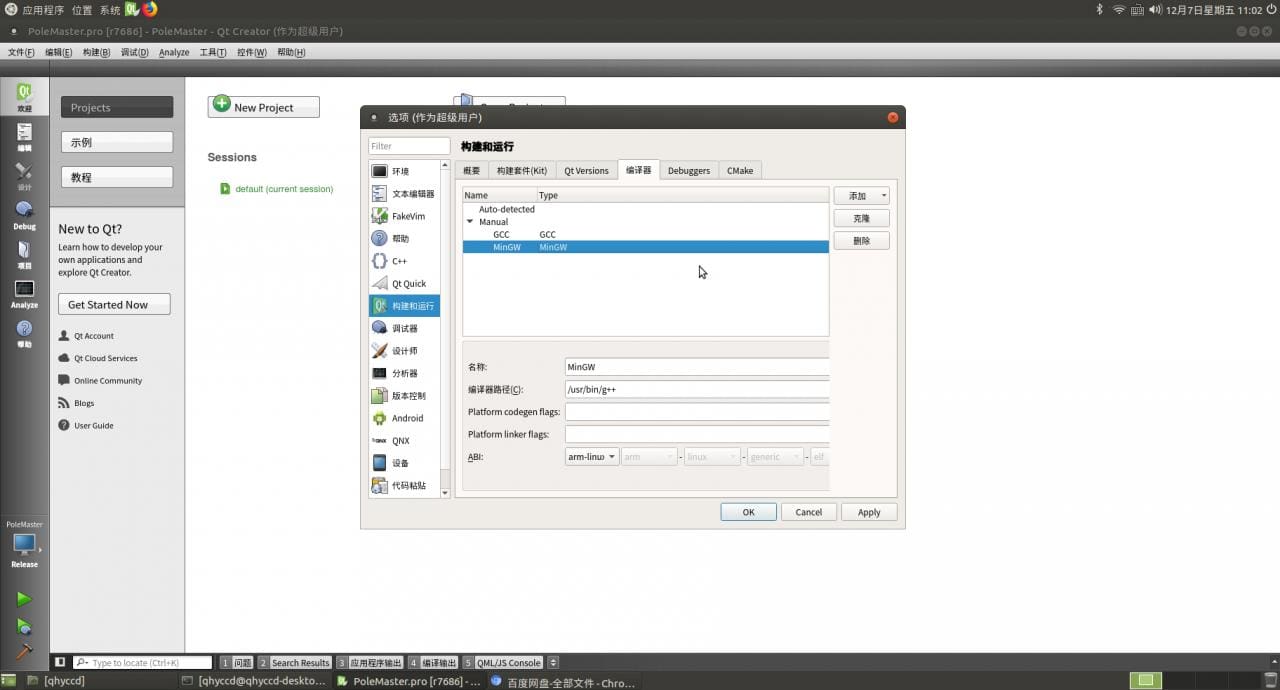The image size is (1280, 690).
Task: Select the 环境 category in options
Action: point(404,171)
